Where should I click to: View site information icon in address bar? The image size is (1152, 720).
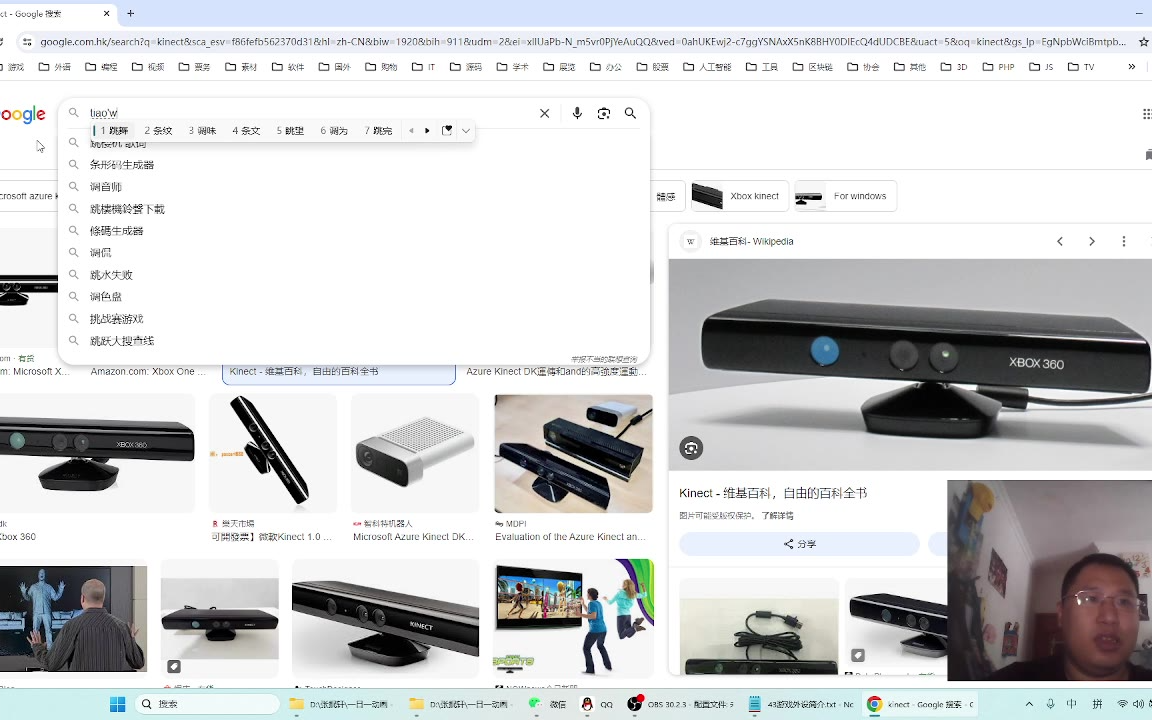click(26, 42)
